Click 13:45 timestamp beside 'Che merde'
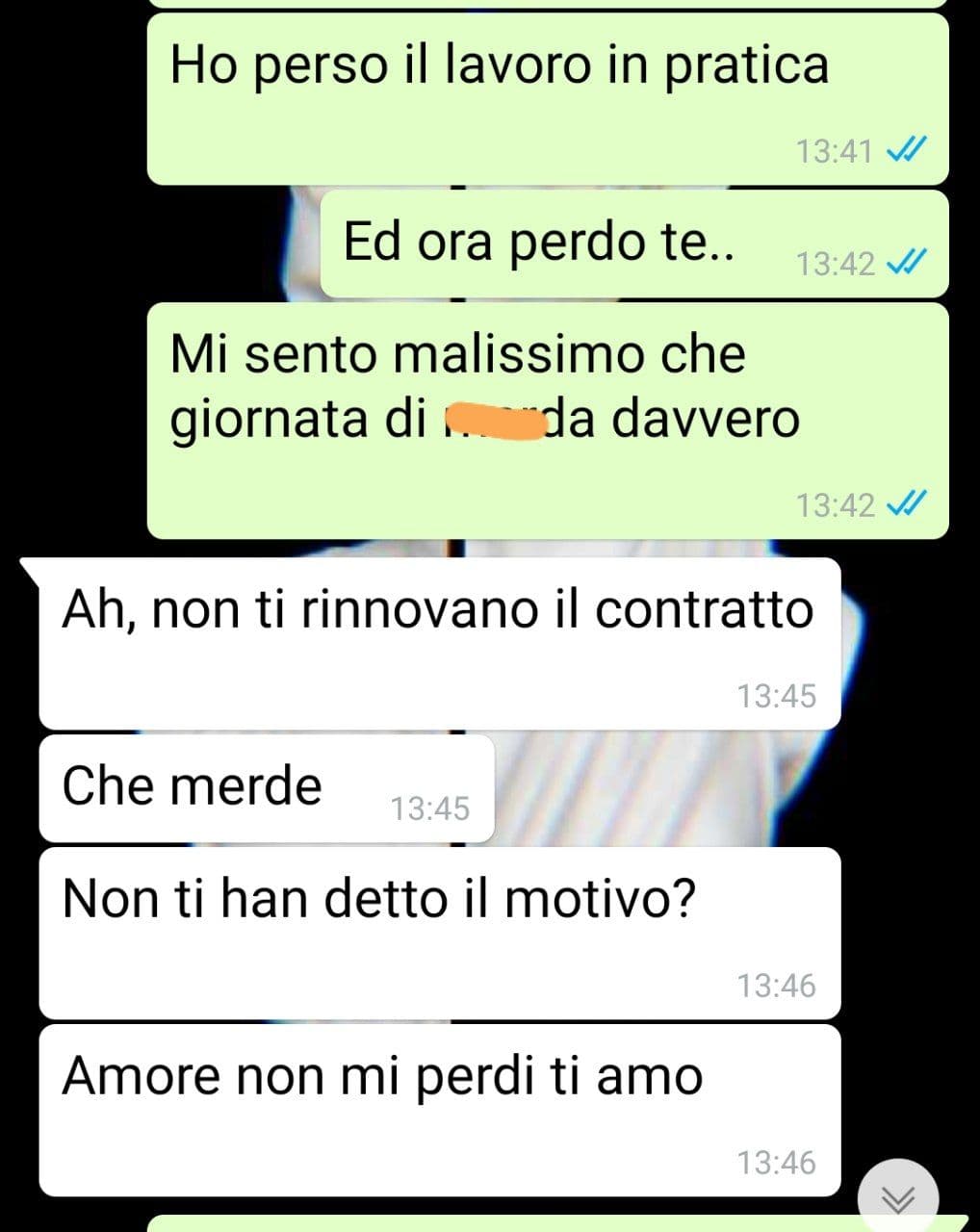Screen dimensions: 980x1232 point(429,808)
